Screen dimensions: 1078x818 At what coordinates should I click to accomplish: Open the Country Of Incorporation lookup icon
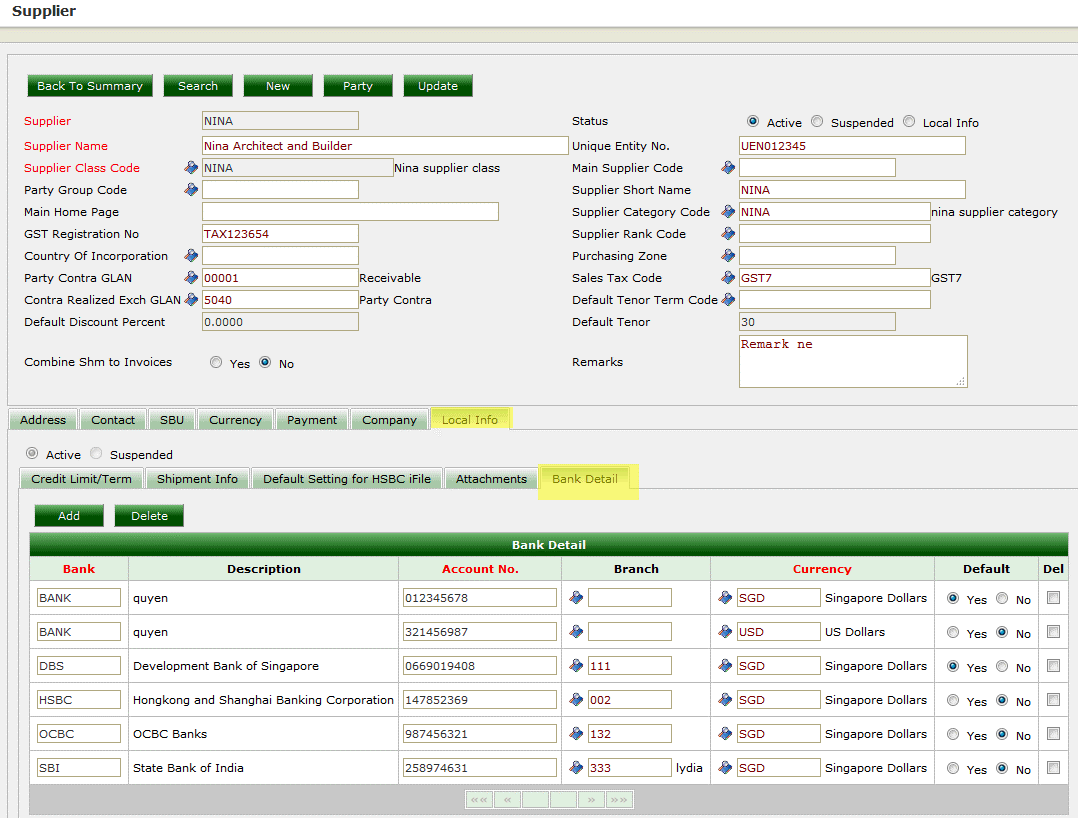coord(190,255)
